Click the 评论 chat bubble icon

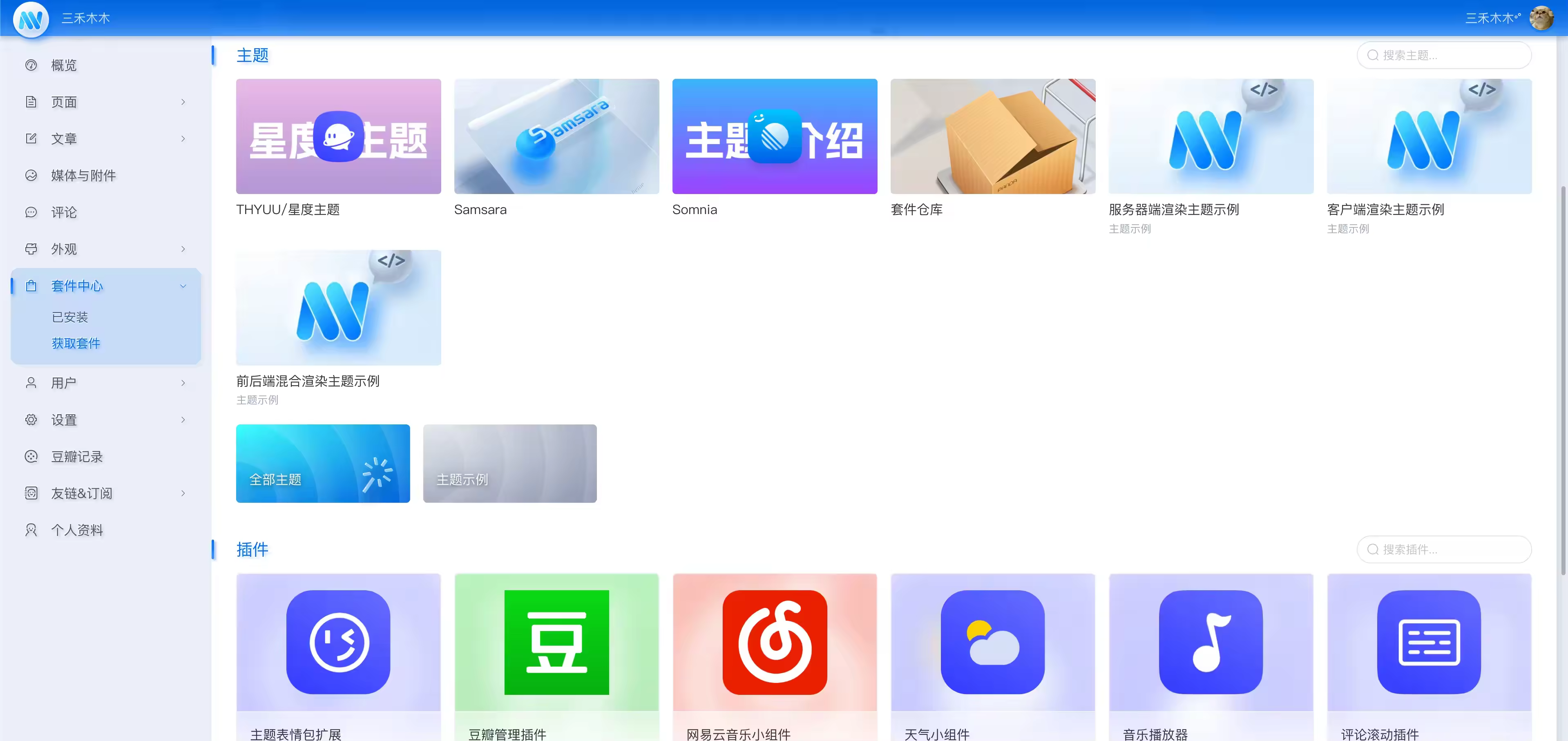coord(31,212)
